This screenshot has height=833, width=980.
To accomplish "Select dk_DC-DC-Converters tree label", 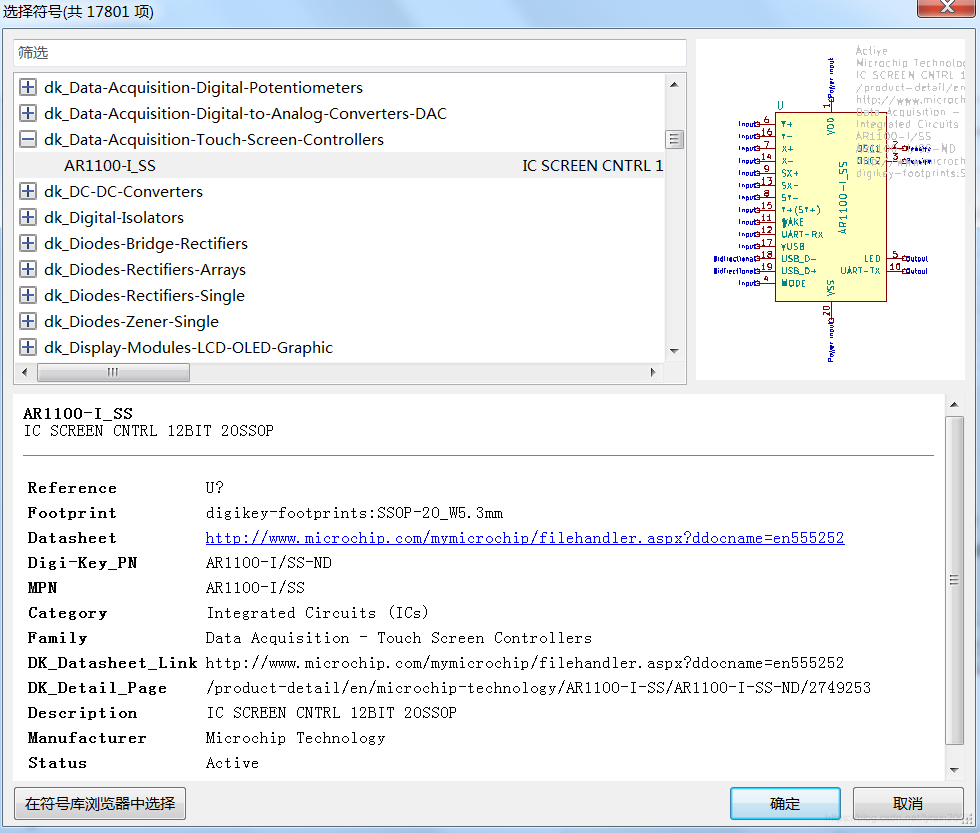I will coord(123,191).
